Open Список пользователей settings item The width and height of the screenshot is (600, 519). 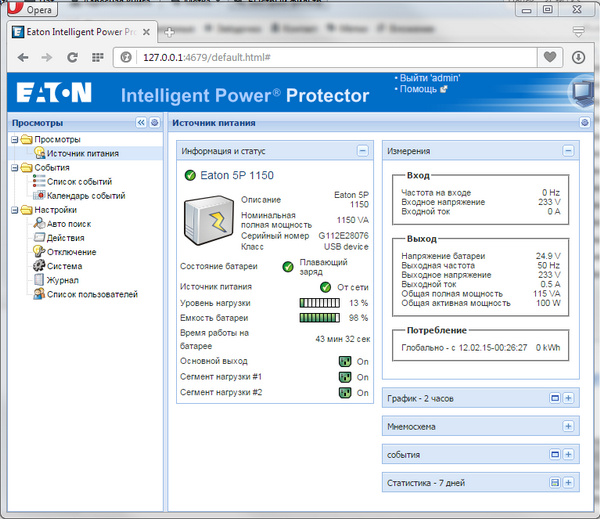coord(92,294)
